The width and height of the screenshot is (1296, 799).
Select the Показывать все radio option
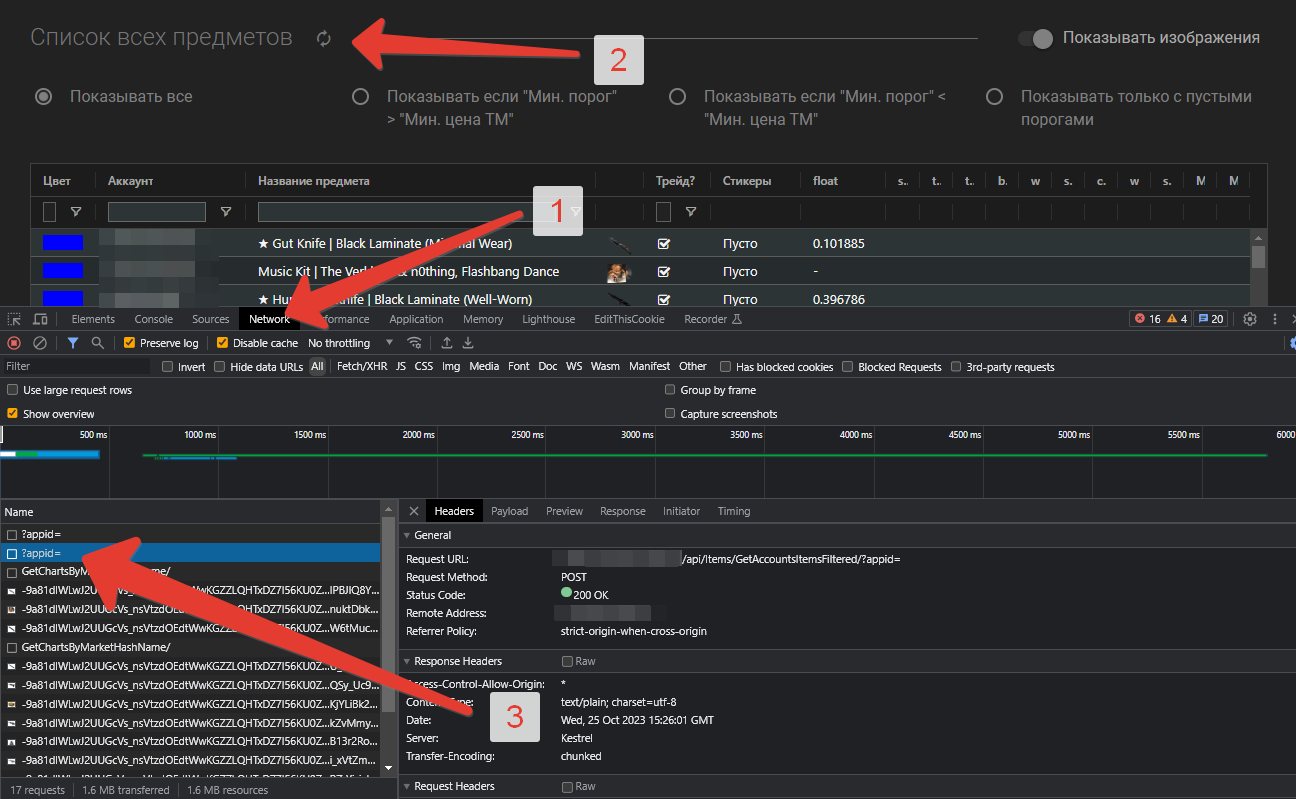tap(43, 97)
